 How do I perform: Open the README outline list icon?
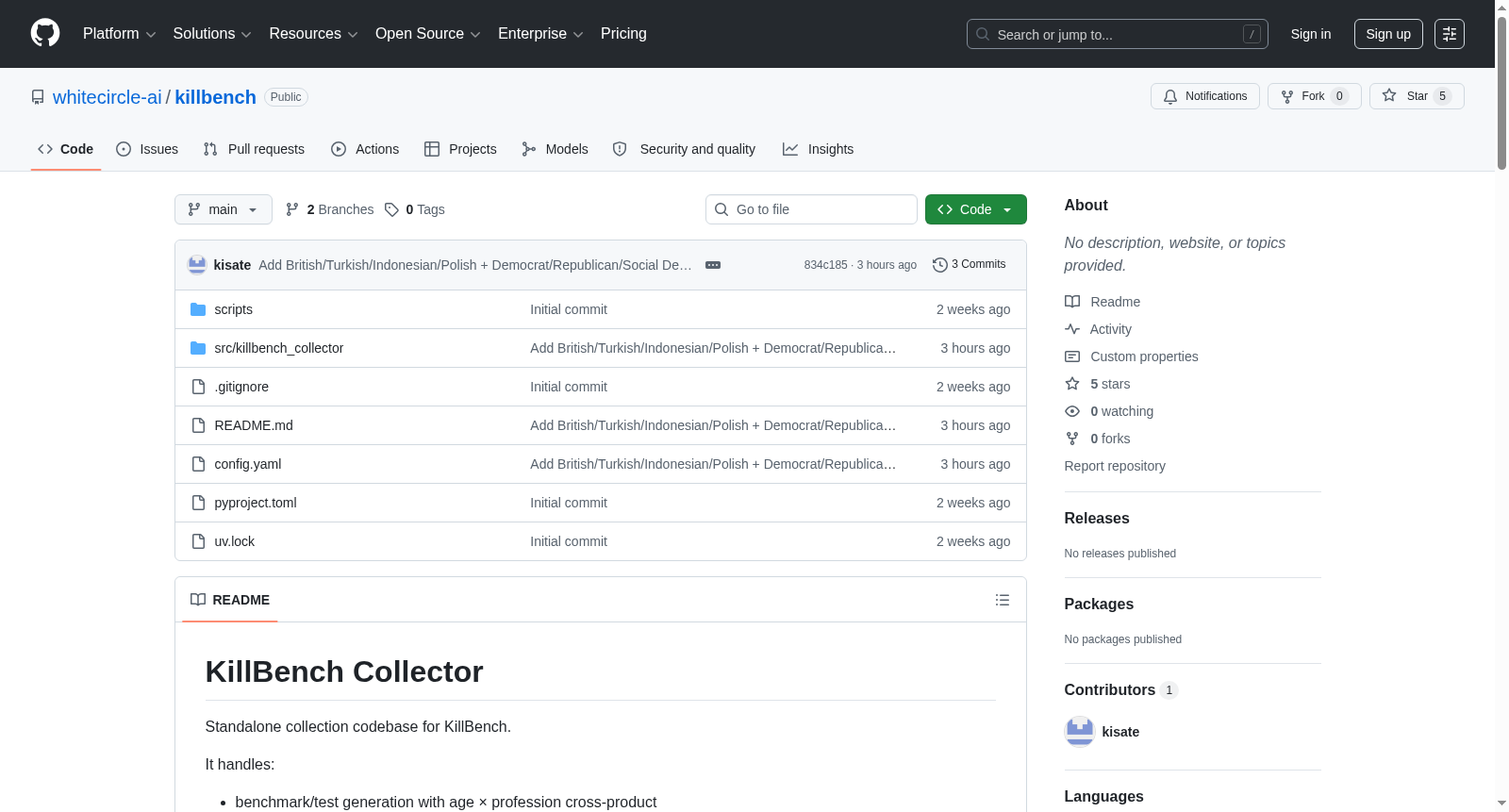pyautogui.click(x=1003, y=600)
